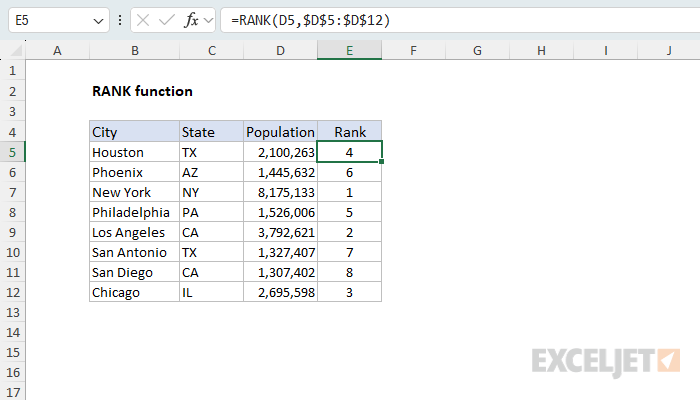Image resolution: width=700 pixels, height=400 pixels.
Task: Click the 'PA' state cell
Action: coord(212,212)
